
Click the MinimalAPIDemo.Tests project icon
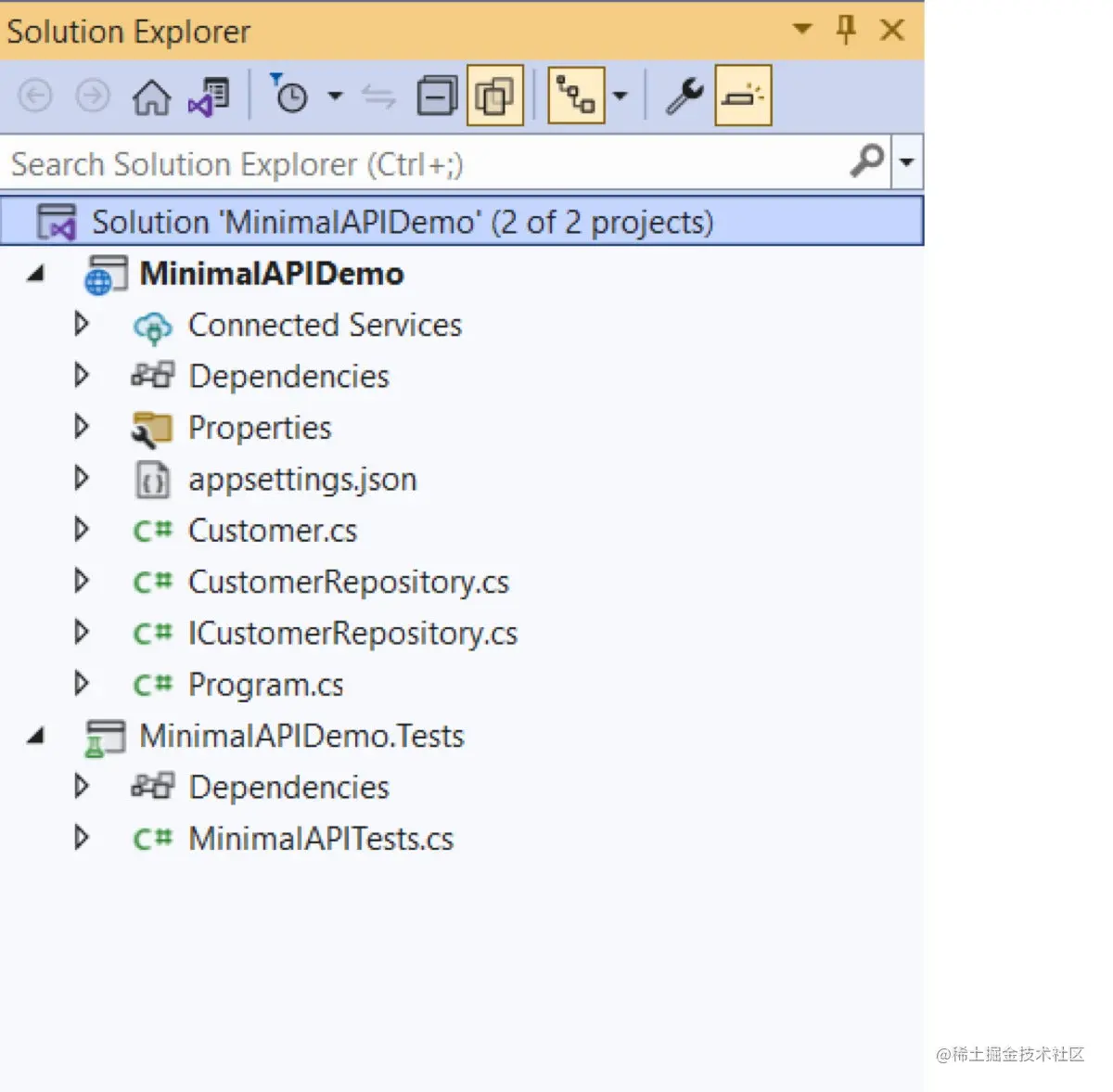point(105,738)
